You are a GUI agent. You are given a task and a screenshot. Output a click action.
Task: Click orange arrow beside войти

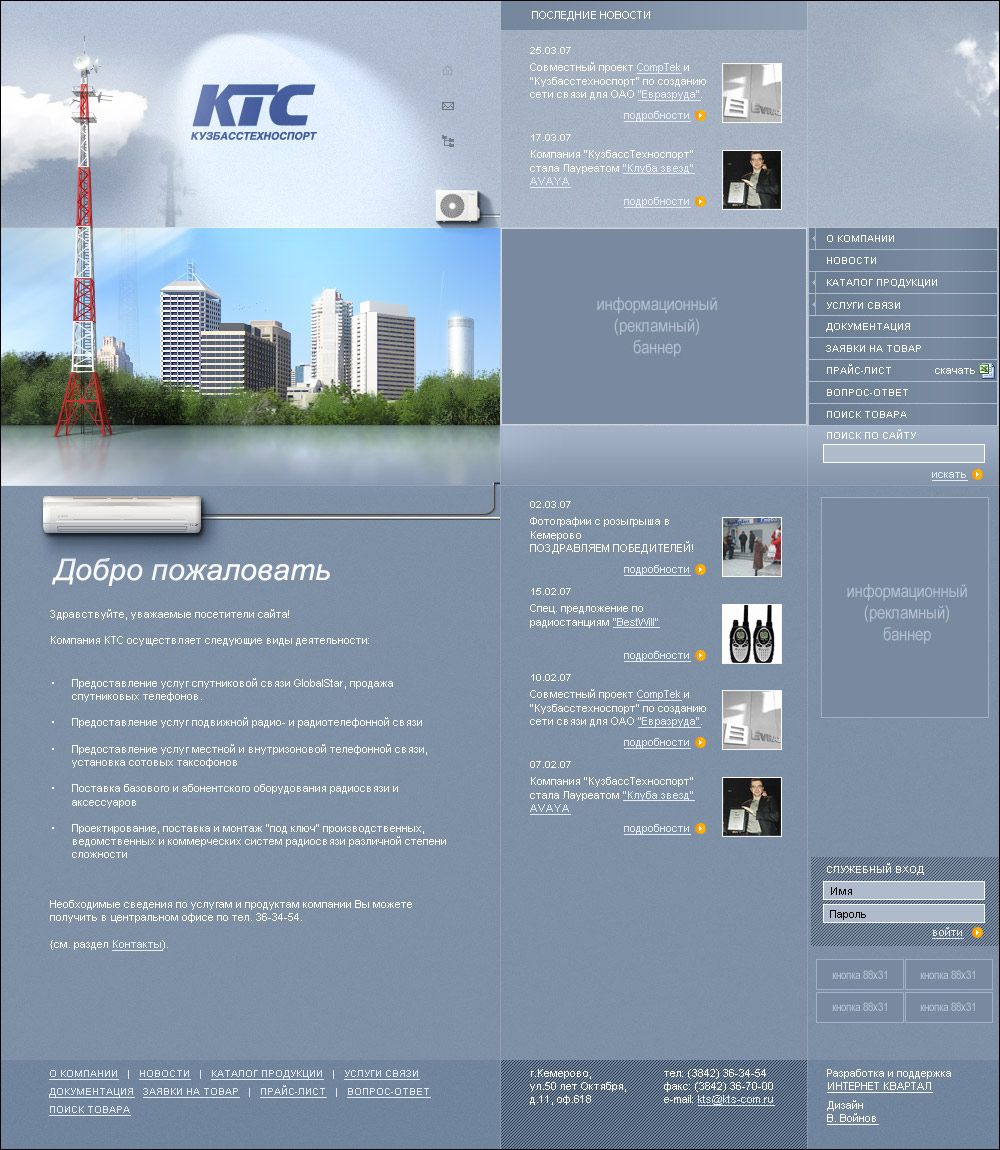[977, 932]
